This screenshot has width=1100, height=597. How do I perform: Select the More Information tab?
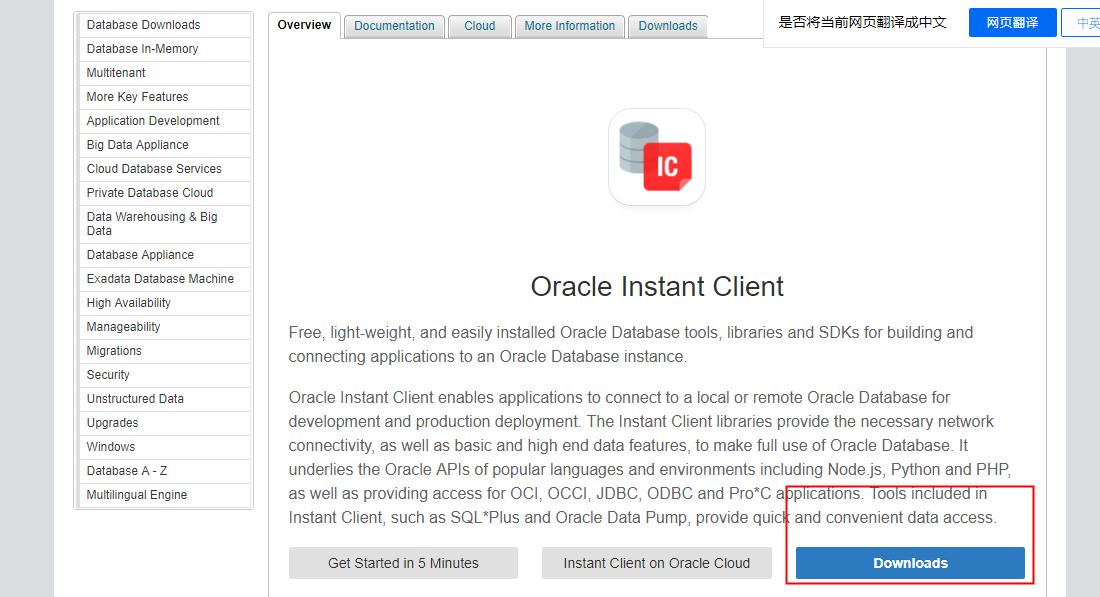tap(570, 26)
